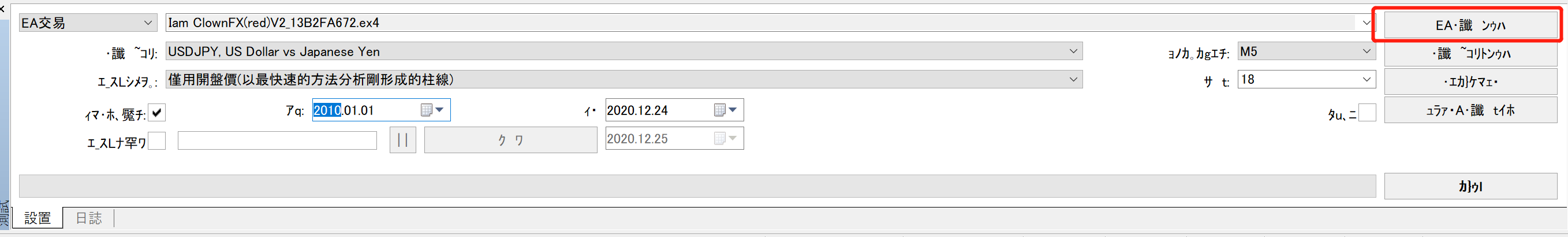The height and width of the screenshot is (237, 1568).
Task: Click into the 2020.12.24 end date field
Action: pyautogui.click(x=659, y=110)
